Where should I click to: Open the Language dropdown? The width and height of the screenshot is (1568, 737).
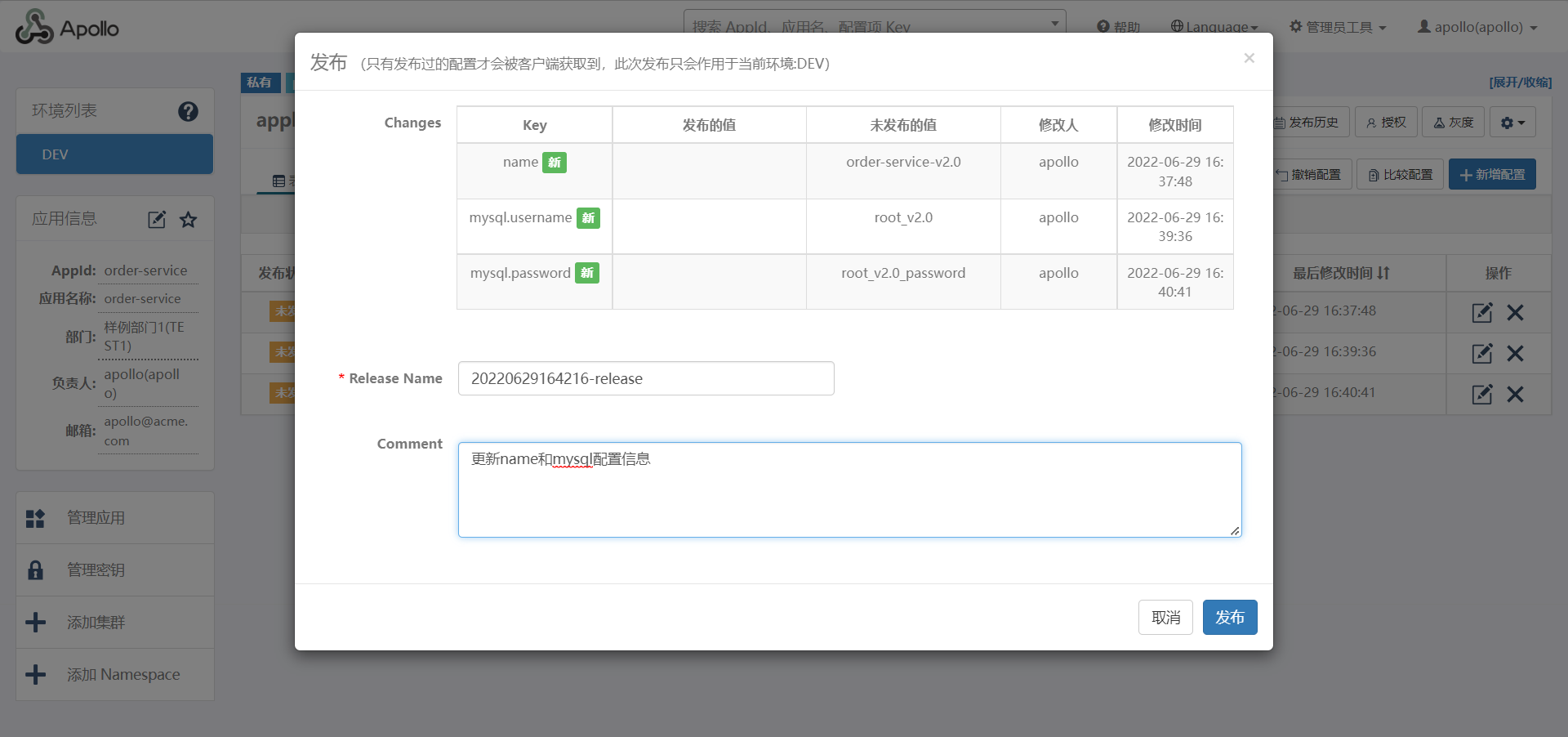coord(1214,27)
